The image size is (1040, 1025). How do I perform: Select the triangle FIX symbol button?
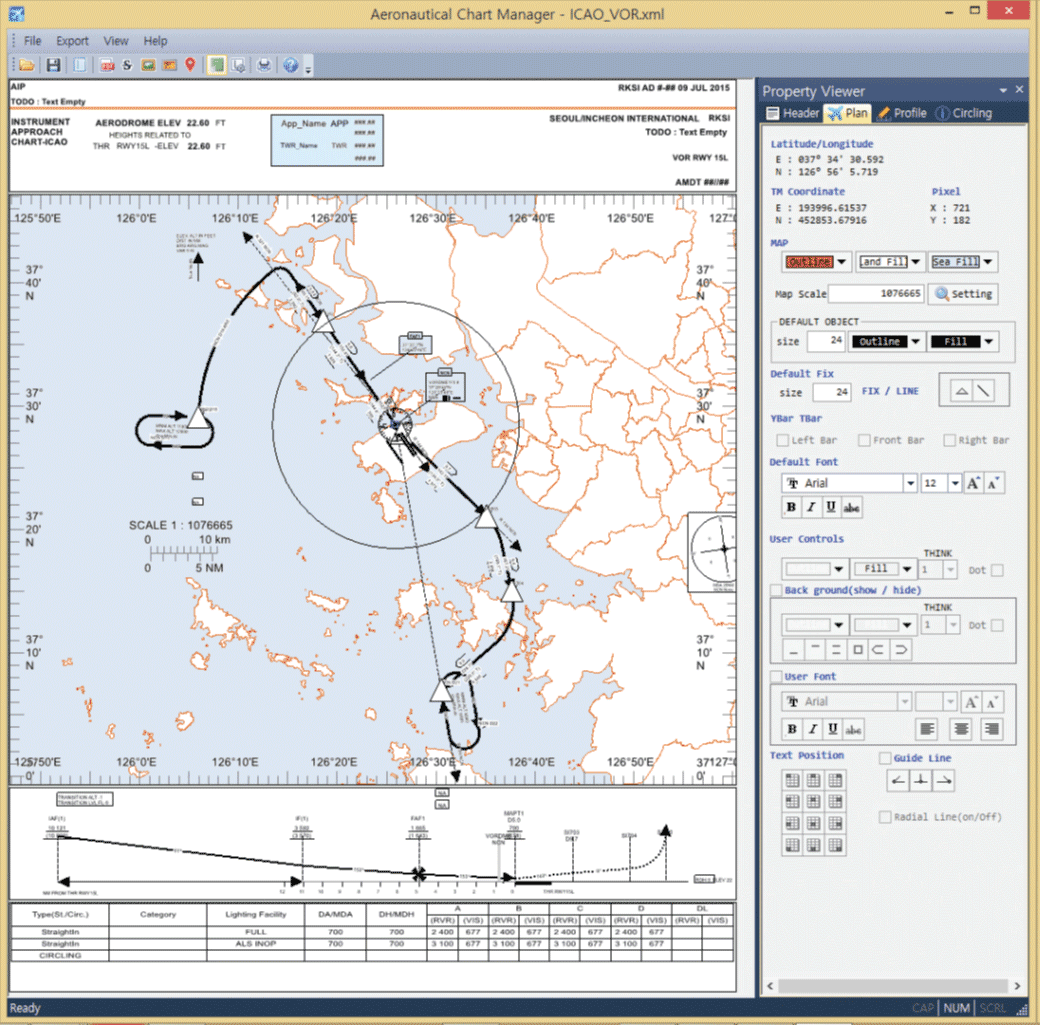point(960,392)
